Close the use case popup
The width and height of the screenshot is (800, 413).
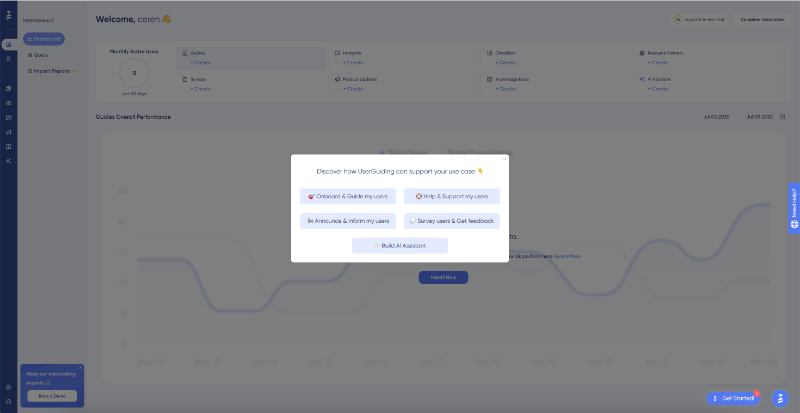pyautogui.click(x=505, y=159)
